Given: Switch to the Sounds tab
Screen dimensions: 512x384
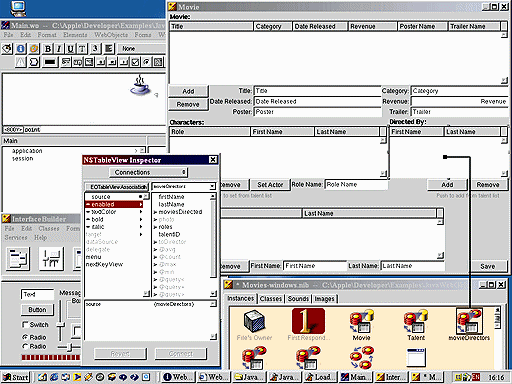Looking at the screenshot, I should pos(298,299).
